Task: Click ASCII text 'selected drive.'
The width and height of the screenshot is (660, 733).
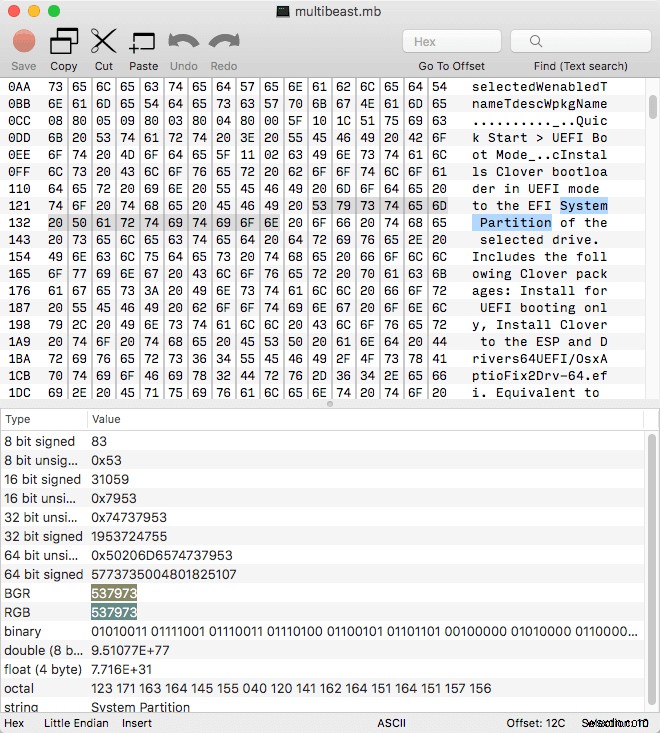Action: [539, 240]
